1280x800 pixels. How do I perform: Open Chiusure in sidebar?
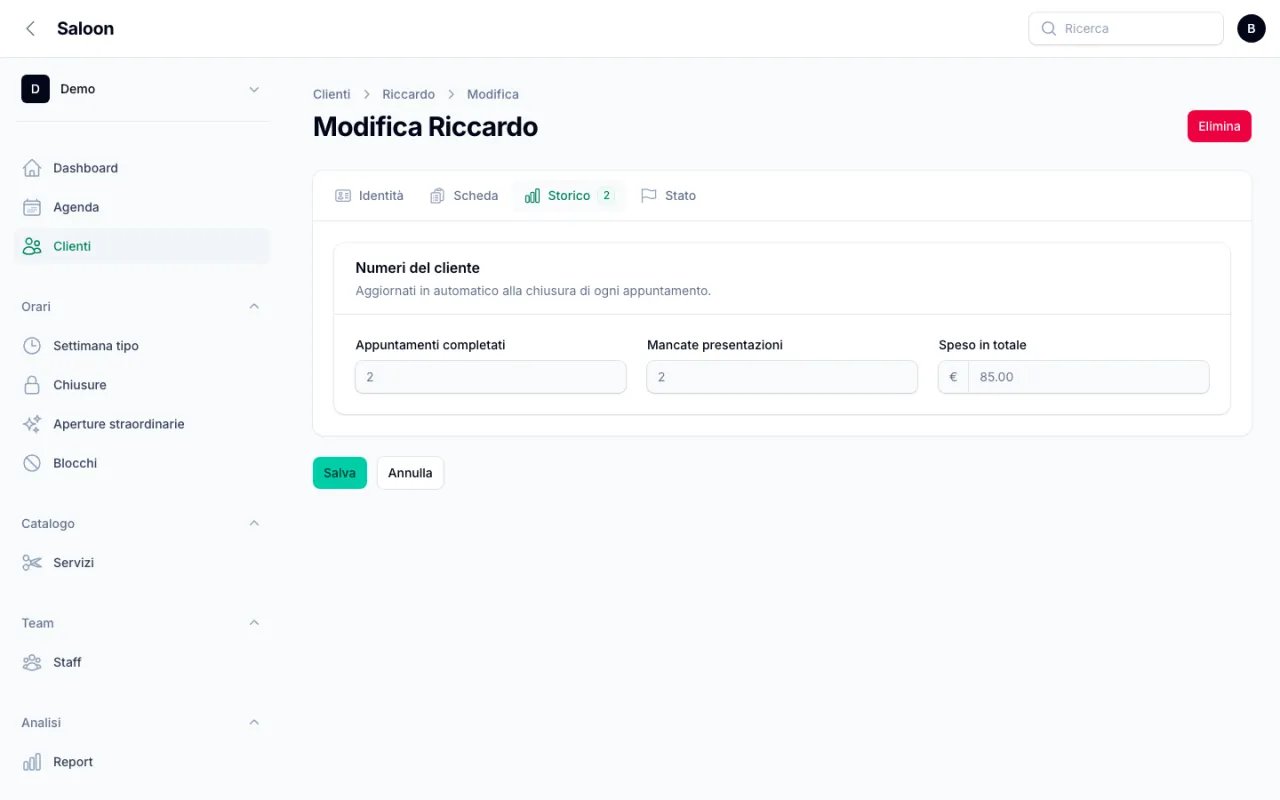(142, 385)
